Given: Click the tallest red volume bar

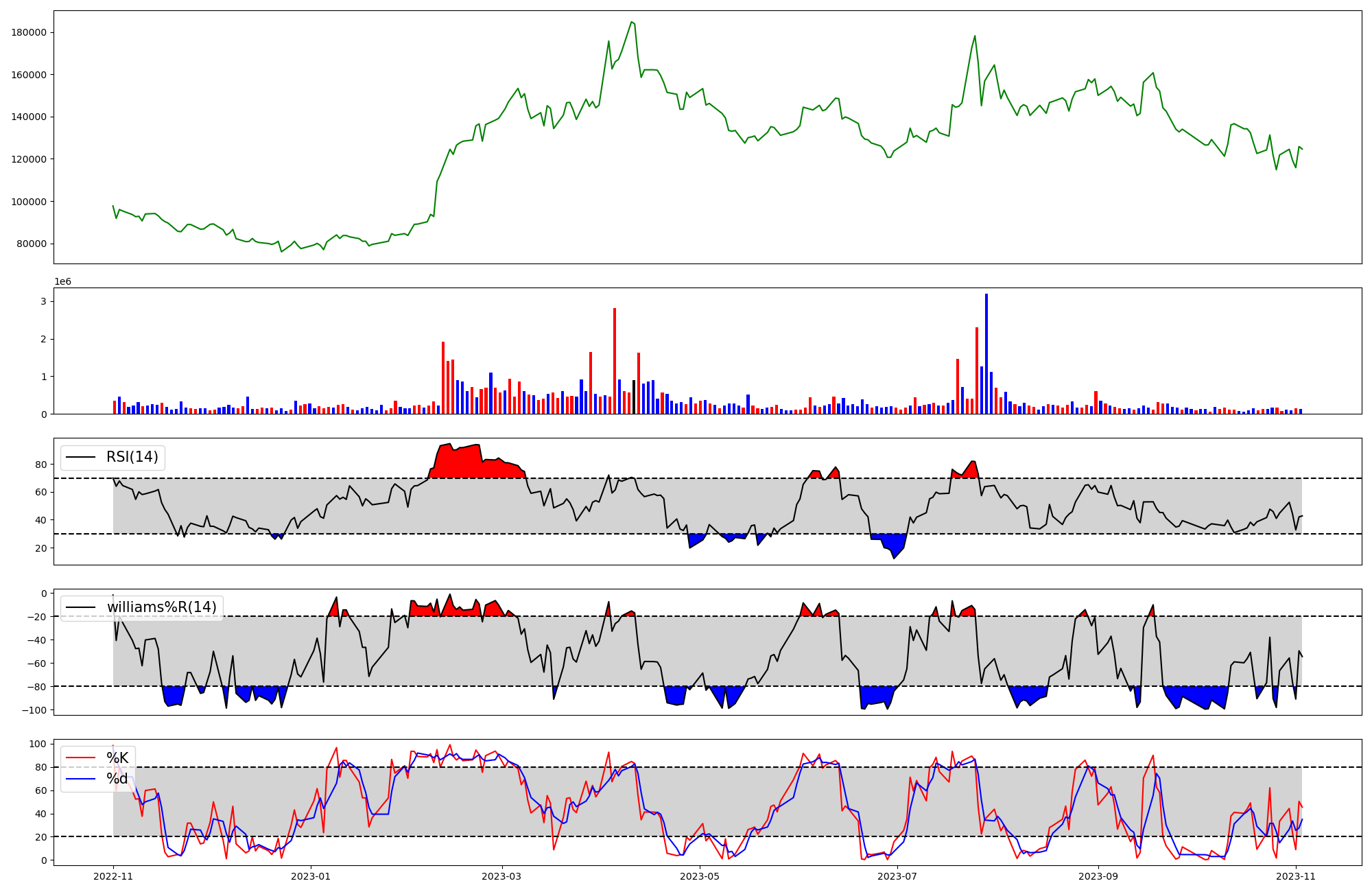Looking at the screenshot, I should coord(615,360).
